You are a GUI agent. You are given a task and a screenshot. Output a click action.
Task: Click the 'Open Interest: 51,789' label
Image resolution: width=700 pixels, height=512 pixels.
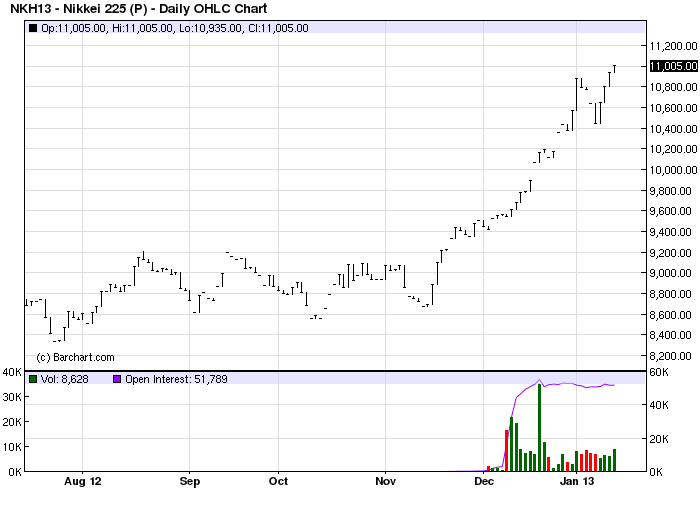click(x=176, y=379)
